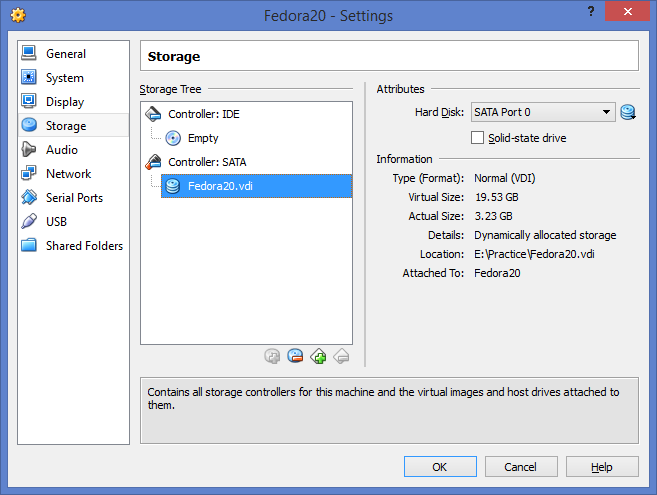This screenshot has height=495, width=657.
Task: Select Controller: SATA in storage tree
Action: (207, 162)
